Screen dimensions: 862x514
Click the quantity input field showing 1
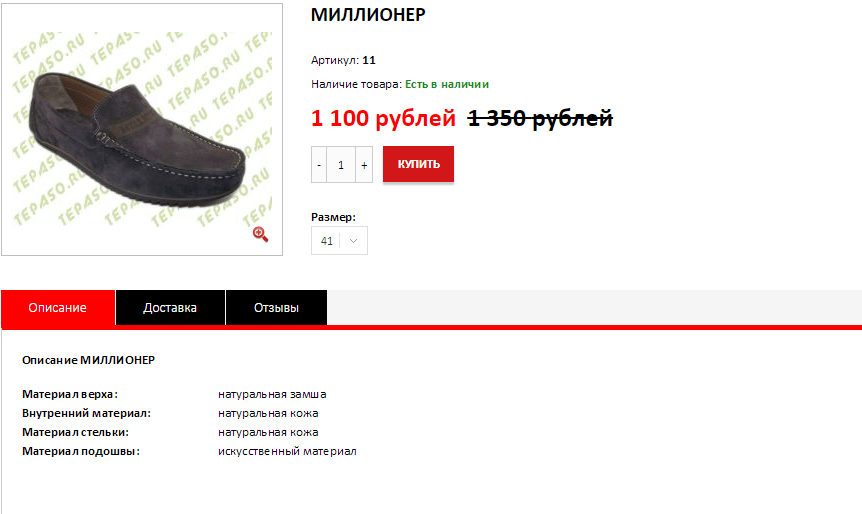point(341,164)
